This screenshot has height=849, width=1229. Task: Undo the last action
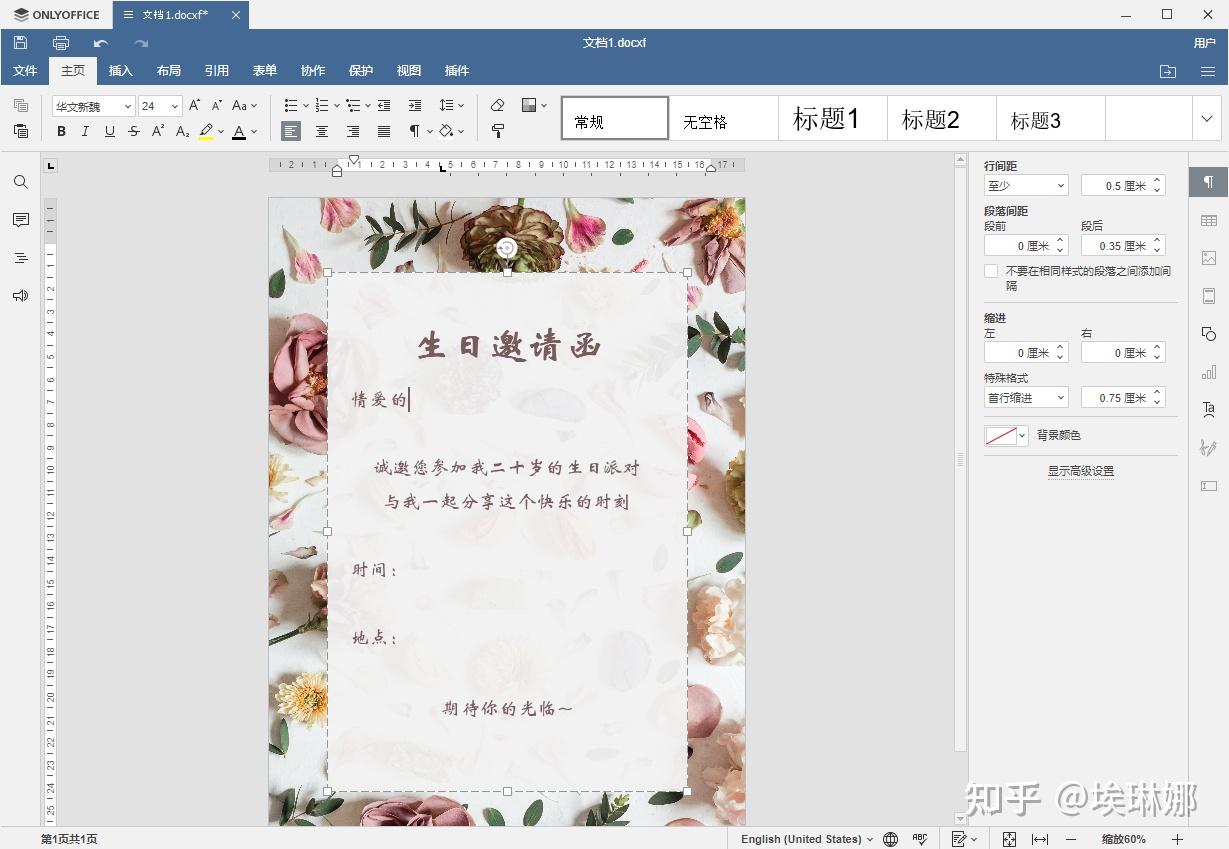[101, 43]
